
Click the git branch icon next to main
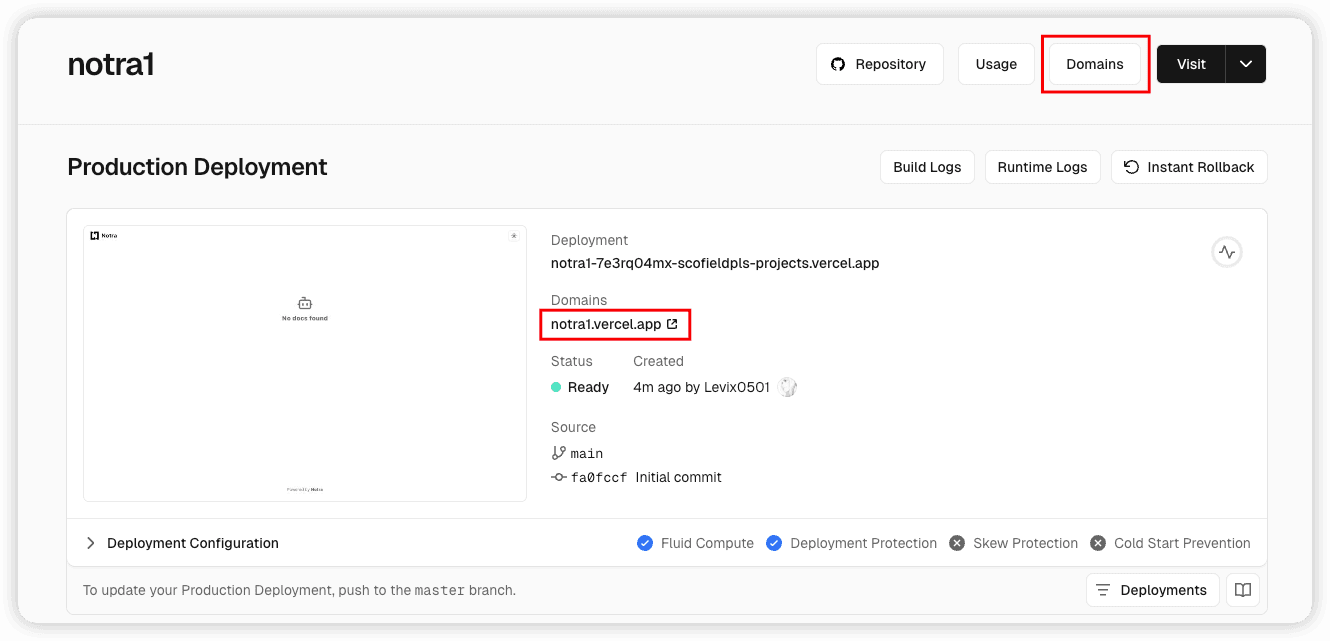[559, 453]
